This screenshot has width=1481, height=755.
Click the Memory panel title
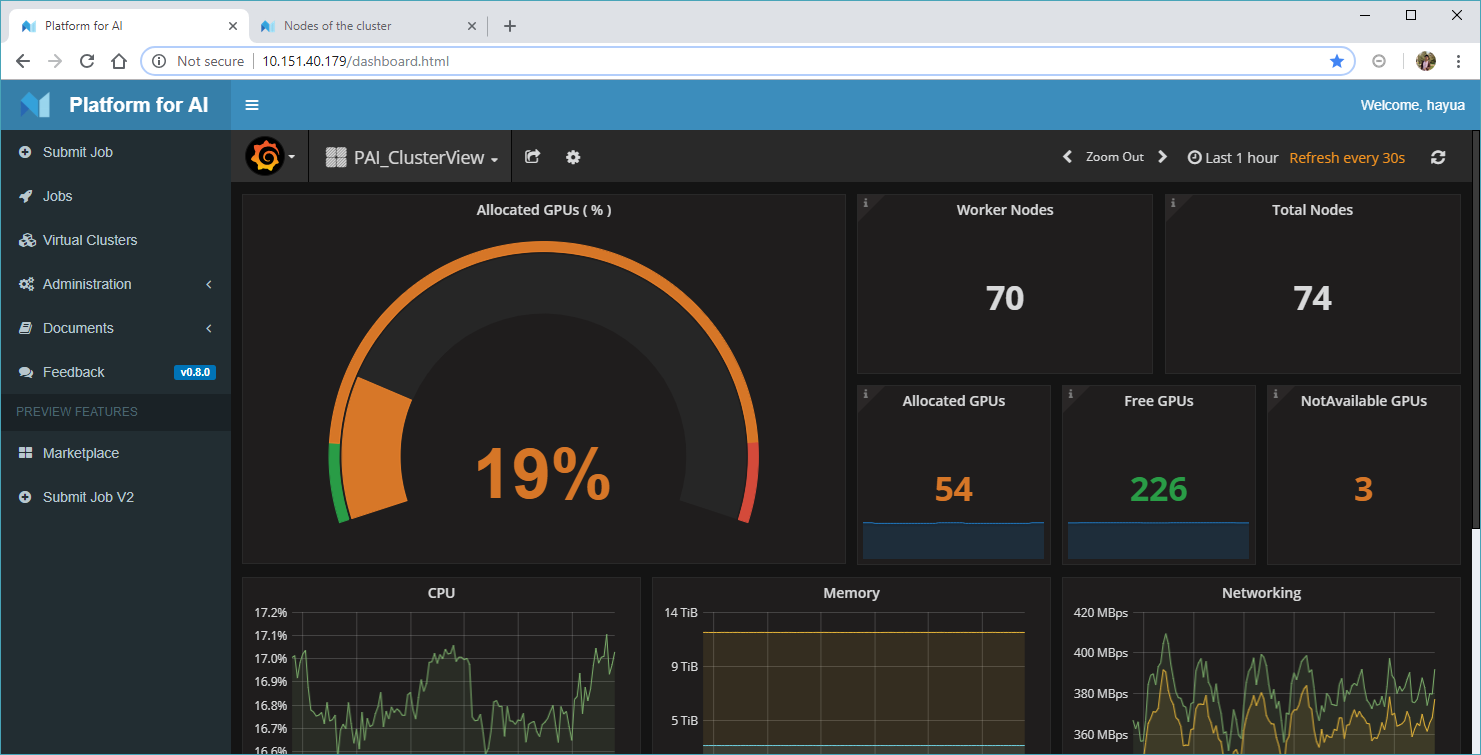pyautogui.click(x=851, y=593)
